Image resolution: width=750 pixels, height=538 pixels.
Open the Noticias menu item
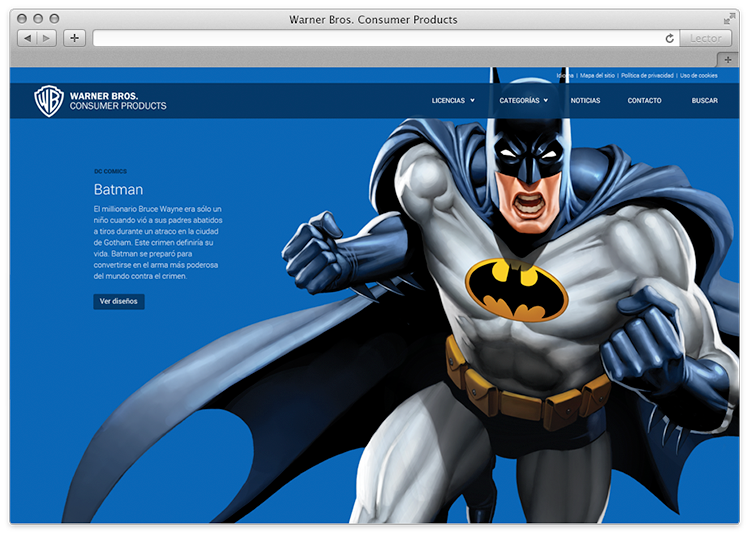[x=585, y=101]
